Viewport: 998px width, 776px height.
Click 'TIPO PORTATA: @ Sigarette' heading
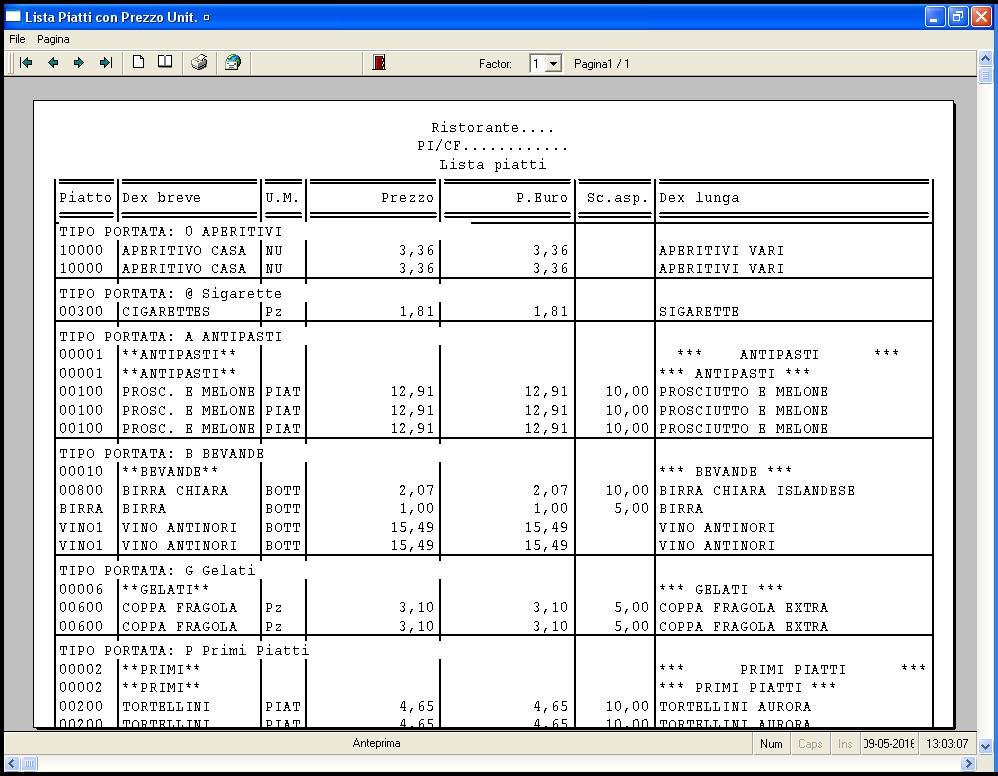click(x=171, y=293)
